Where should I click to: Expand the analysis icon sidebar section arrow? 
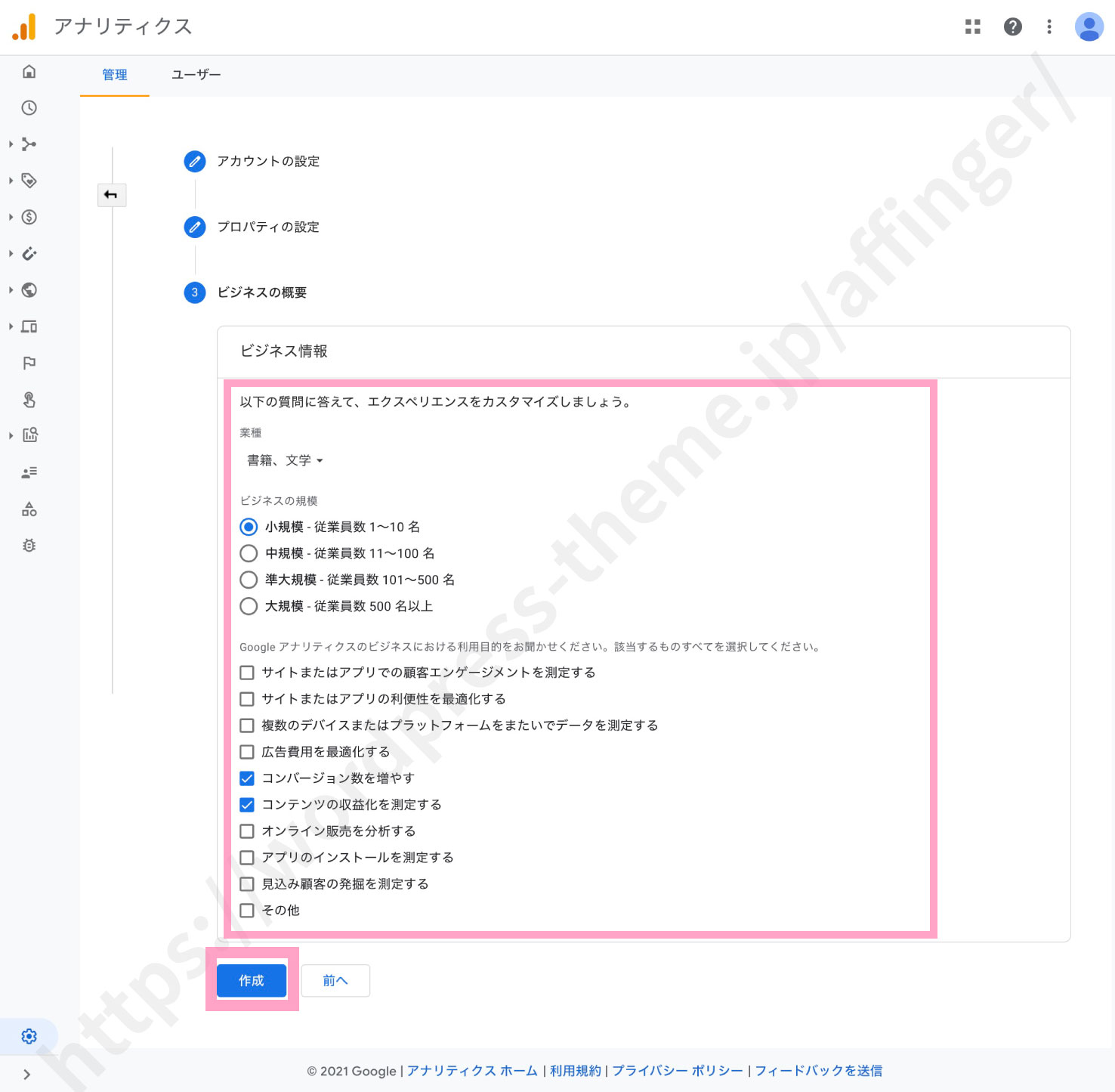click(x=11, y=435)
